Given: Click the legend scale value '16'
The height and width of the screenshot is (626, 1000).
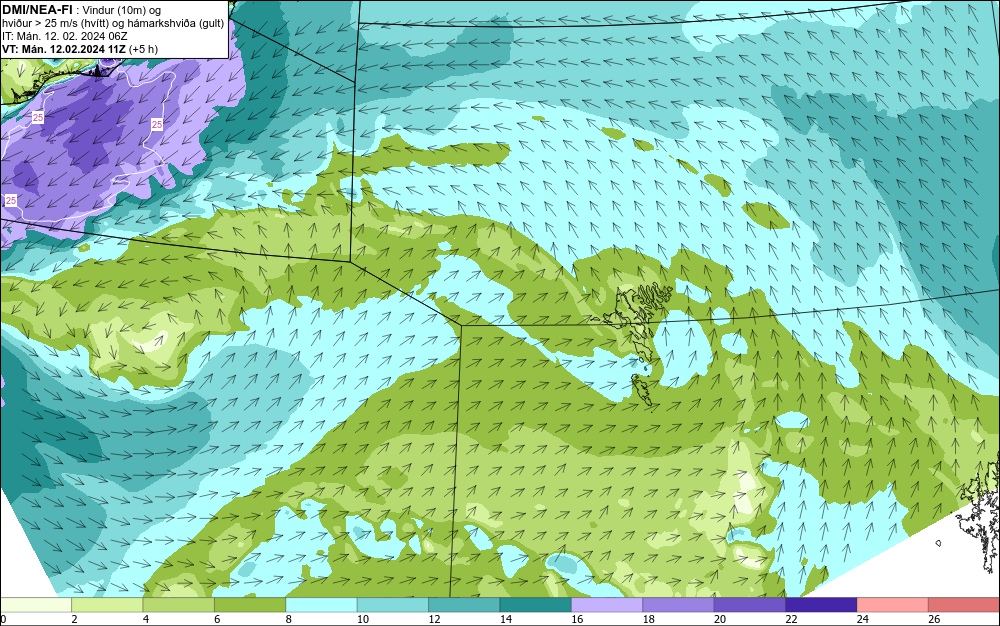Looking at the screenshot, I should click(577, 619).
